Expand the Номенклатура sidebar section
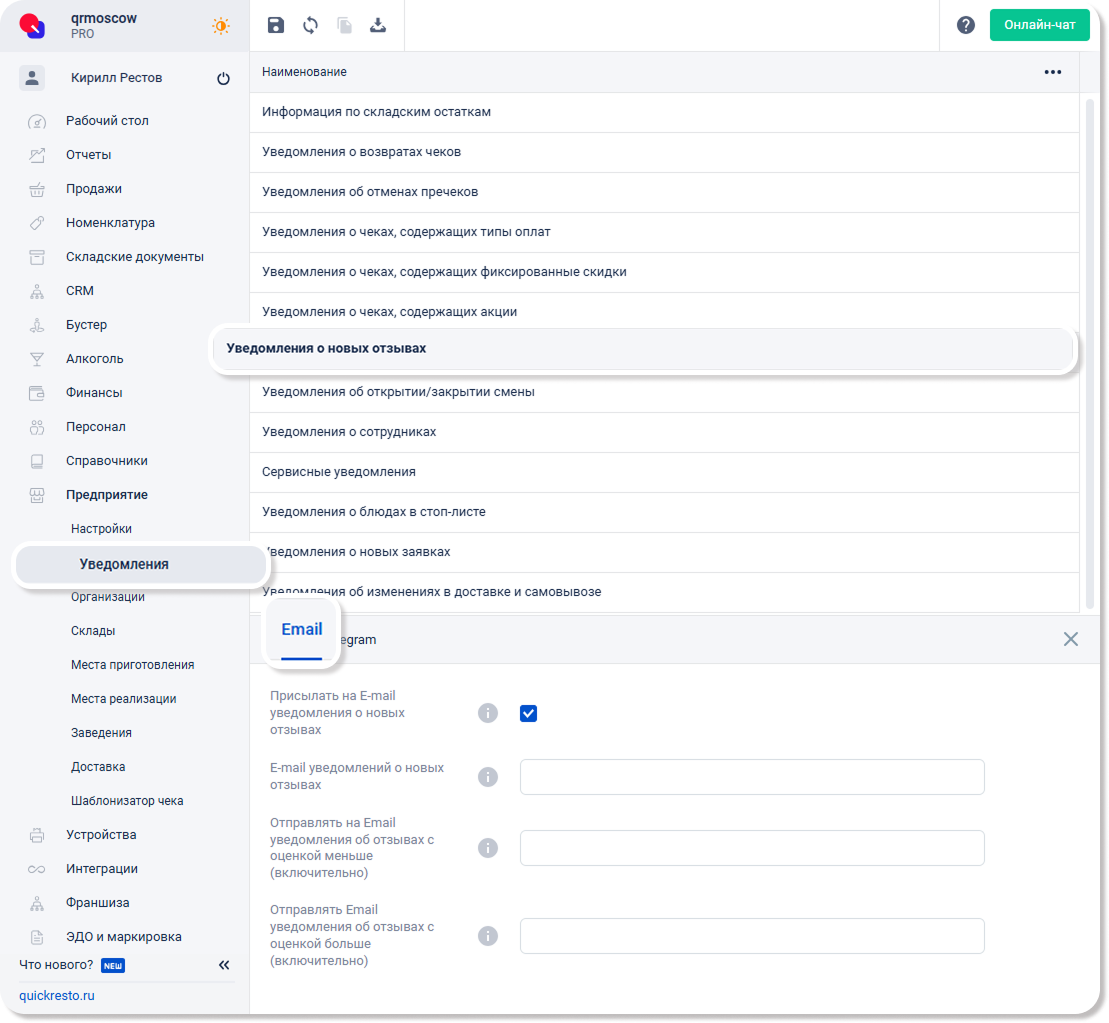Screen dimensions: 1109x1023 (110, 223)
